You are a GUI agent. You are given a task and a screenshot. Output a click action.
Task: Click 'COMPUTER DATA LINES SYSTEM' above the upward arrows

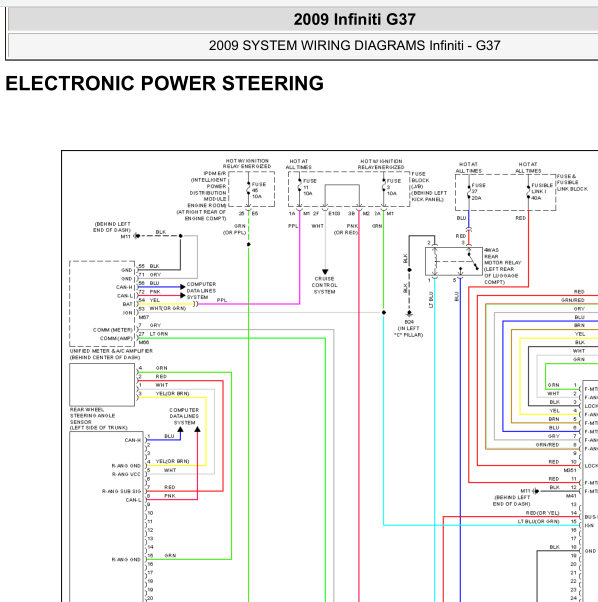184,416
